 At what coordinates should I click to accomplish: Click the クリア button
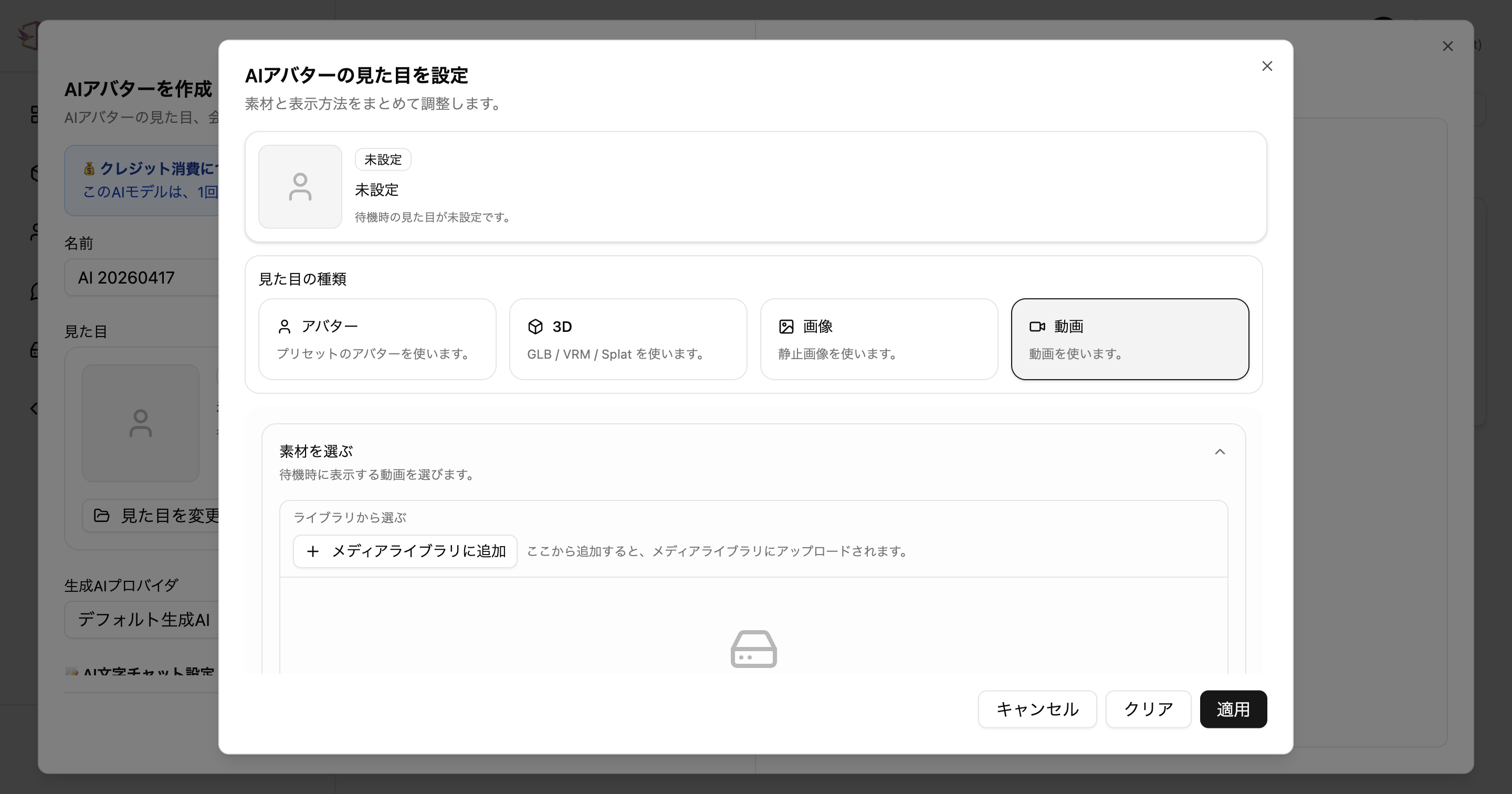coord(1148,709)
